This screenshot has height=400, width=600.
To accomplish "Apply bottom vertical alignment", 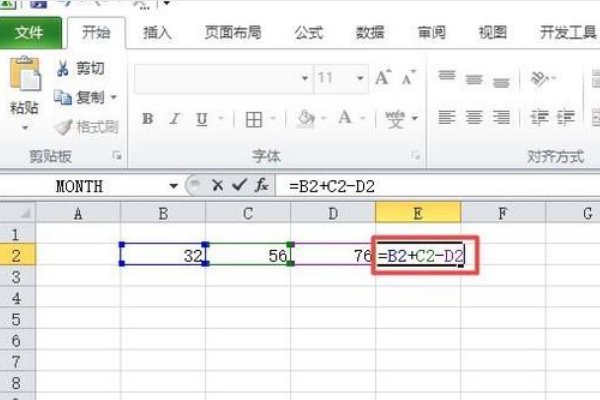I will pos(501,82).
